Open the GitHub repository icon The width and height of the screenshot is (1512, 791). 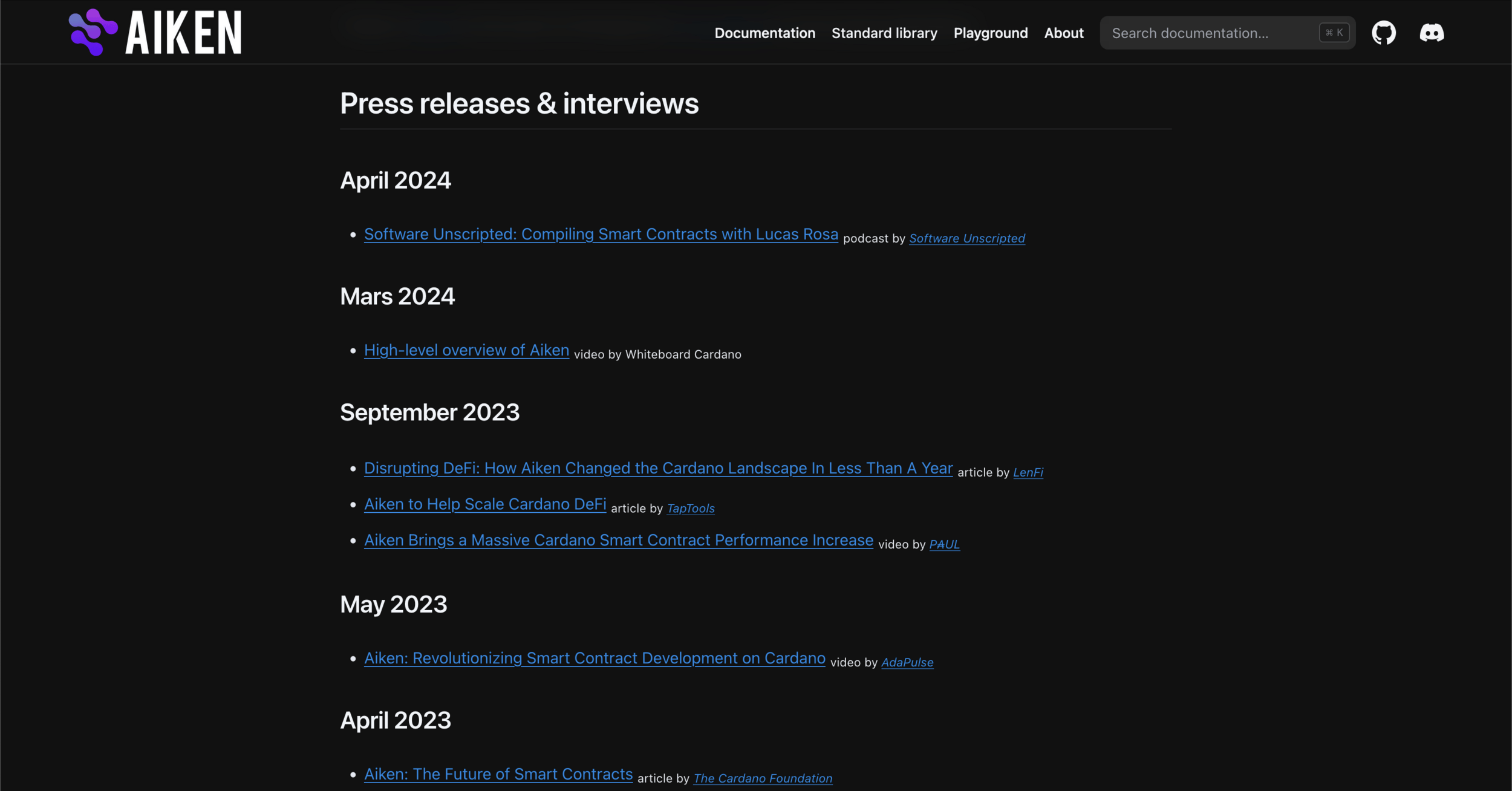click(1383, 33)
